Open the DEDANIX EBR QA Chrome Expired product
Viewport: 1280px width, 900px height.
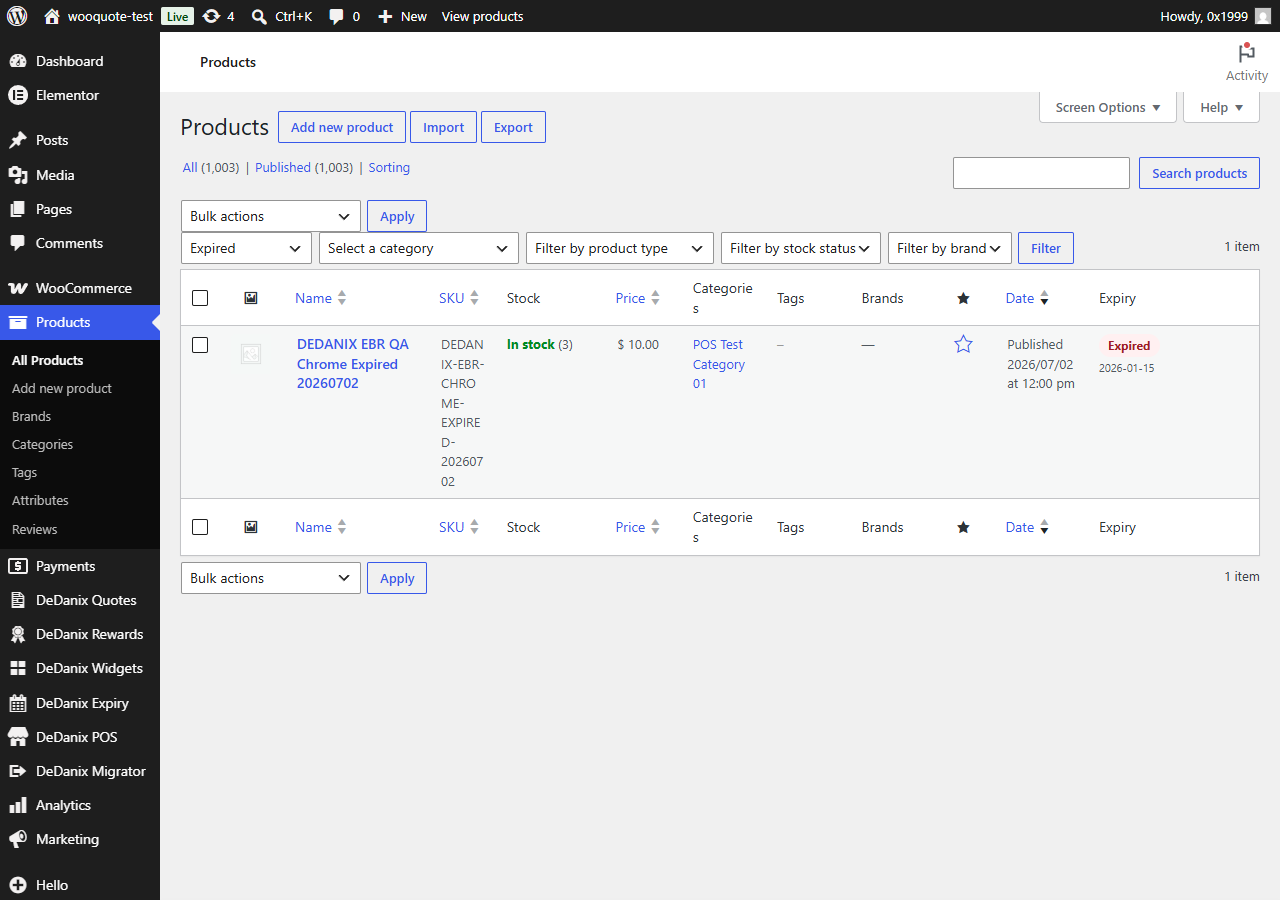(353, 364)
